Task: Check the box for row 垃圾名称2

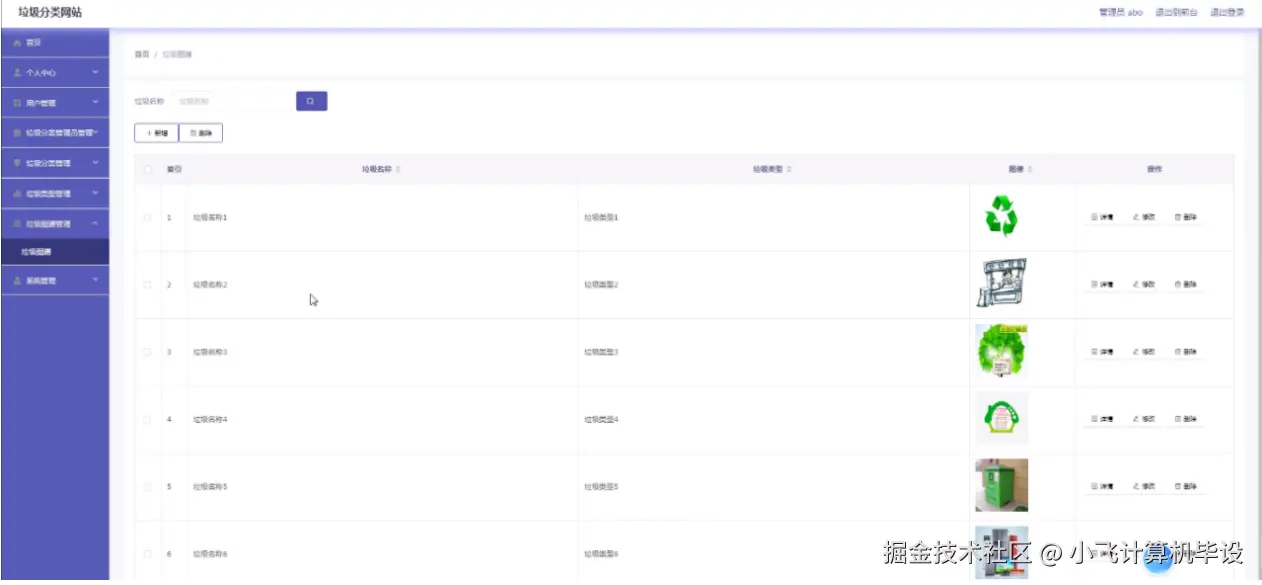Action: point(148,285)
